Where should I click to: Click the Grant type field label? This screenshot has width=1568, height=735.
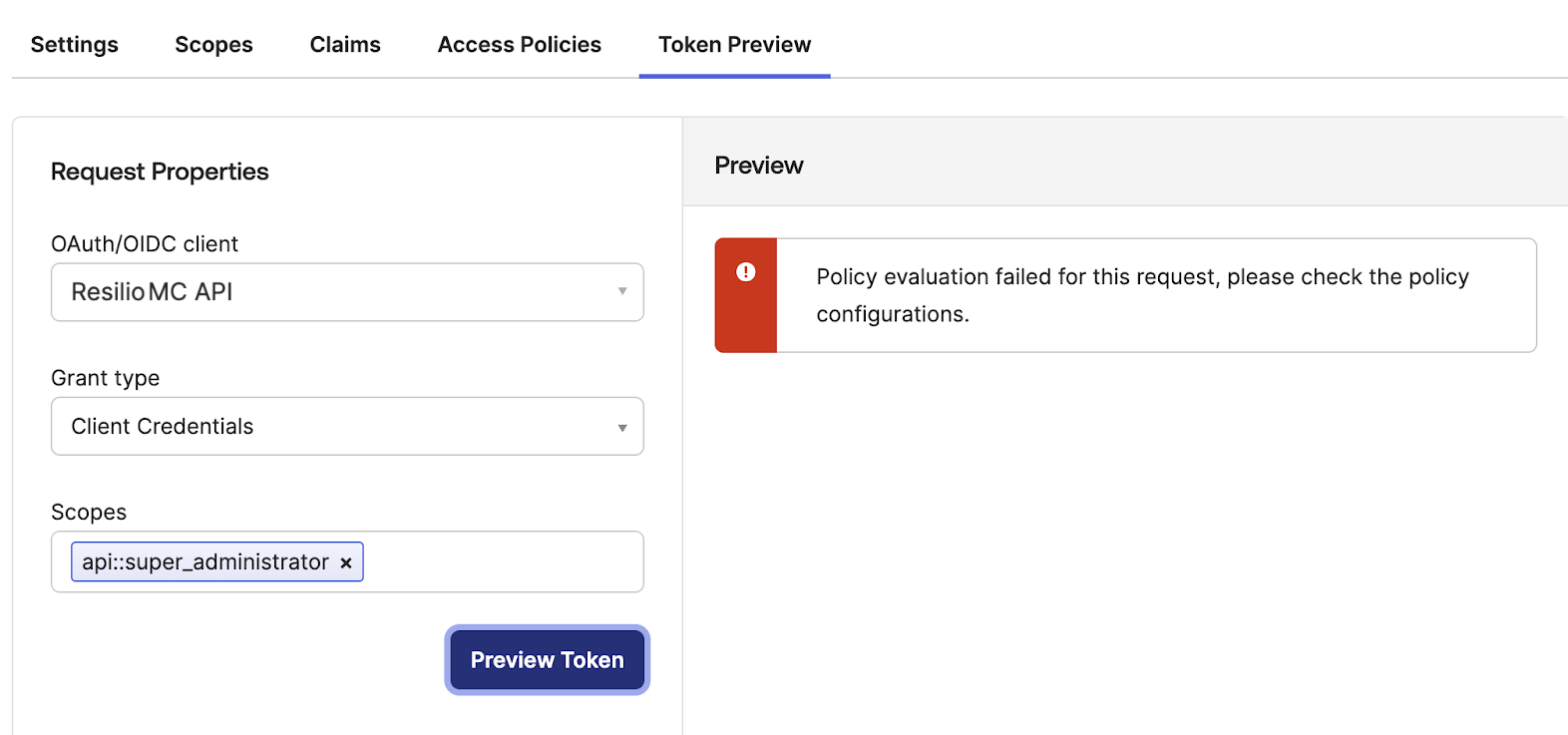(105, 378)
